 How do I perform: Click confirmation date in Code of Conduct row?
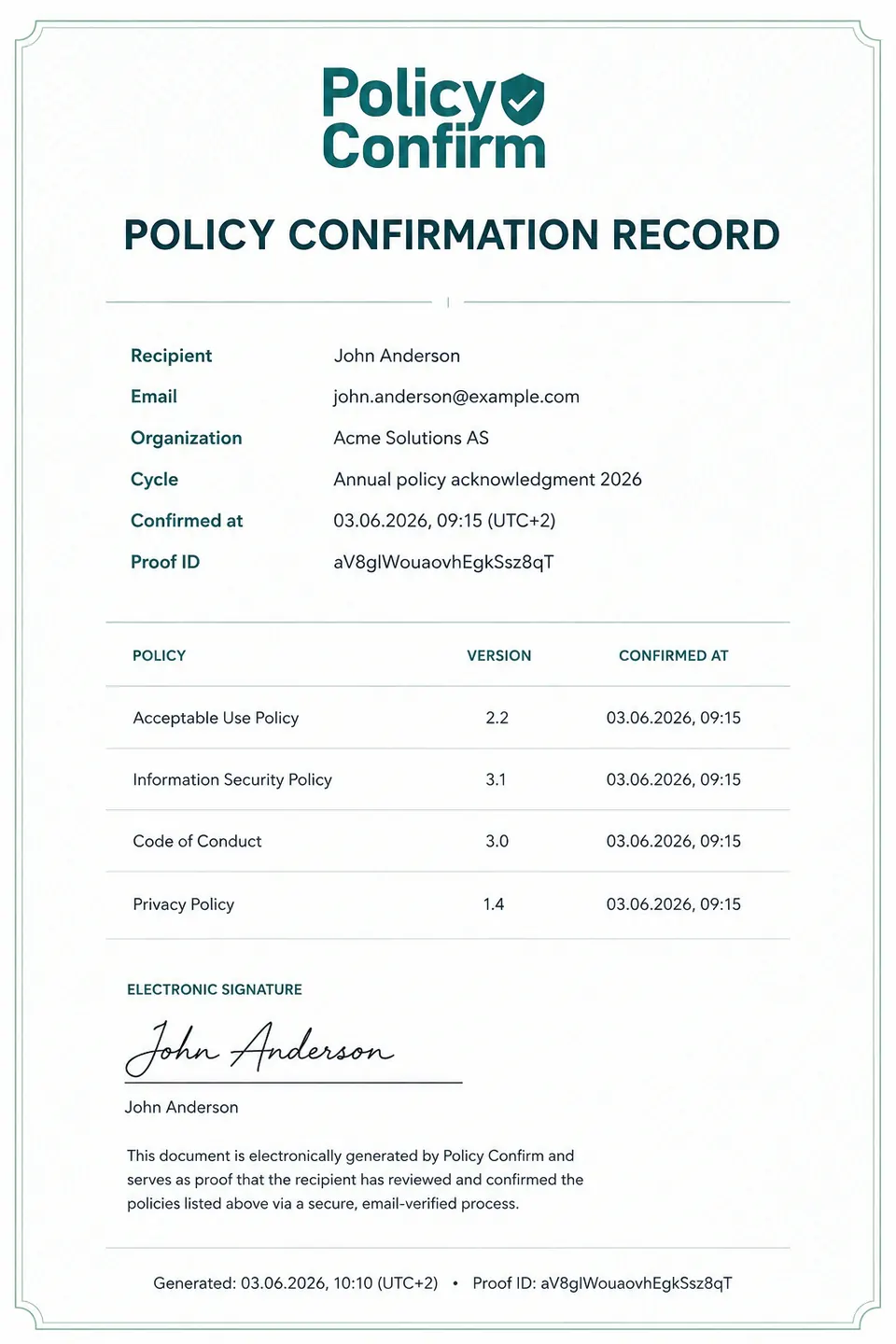(673, 841)
